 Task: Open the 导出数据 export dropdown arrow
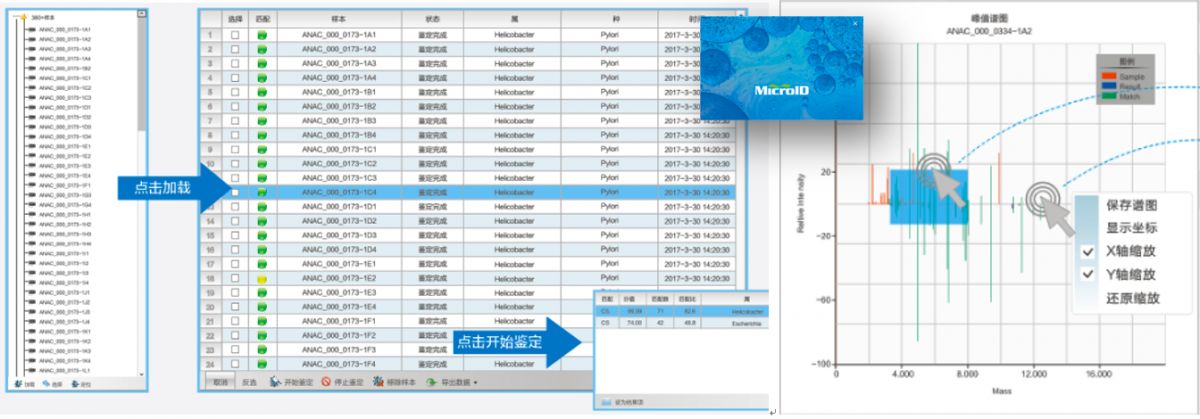coord(475,382)
